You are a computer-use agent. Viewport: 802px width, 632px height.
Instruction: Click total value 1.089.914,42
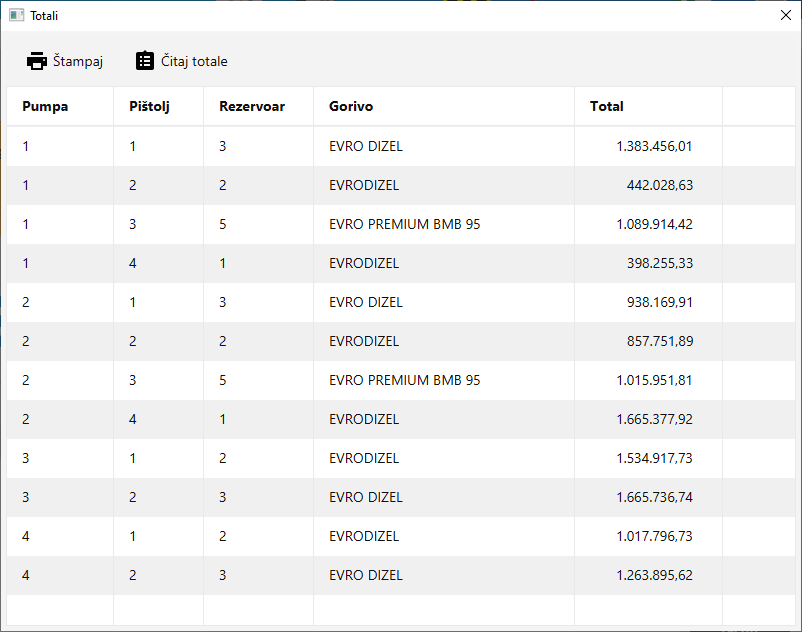point(654,224)
